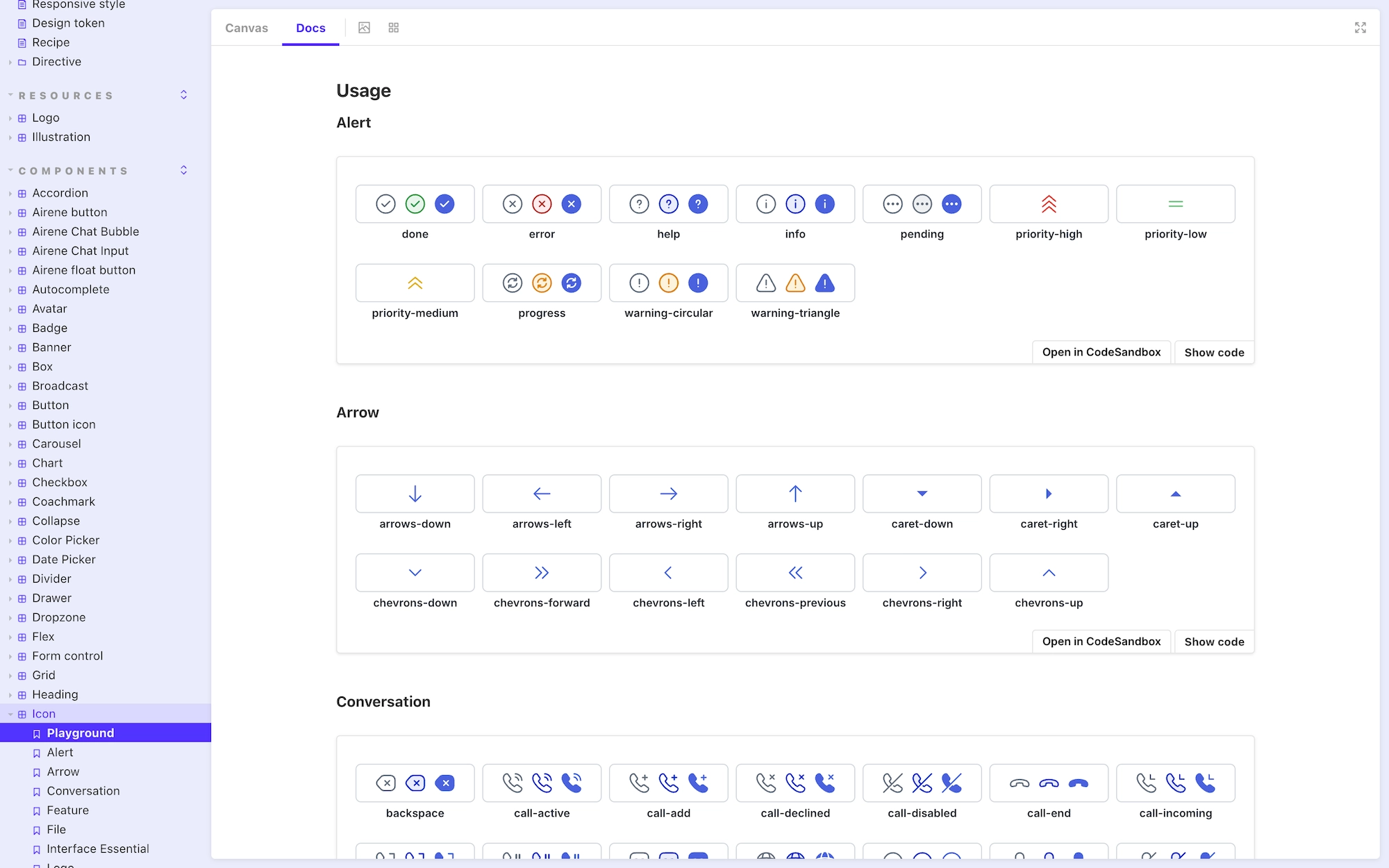Click the caret-up icon
This screenshot has width=1389, height=868.
[1176, 494]
